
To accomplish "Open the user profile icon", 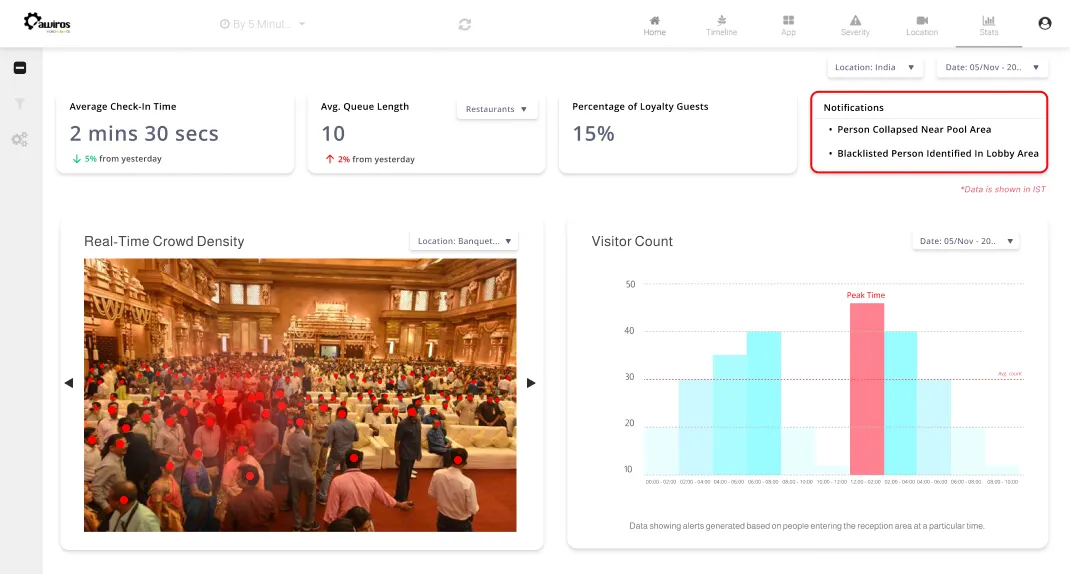I will point(1045,23).
